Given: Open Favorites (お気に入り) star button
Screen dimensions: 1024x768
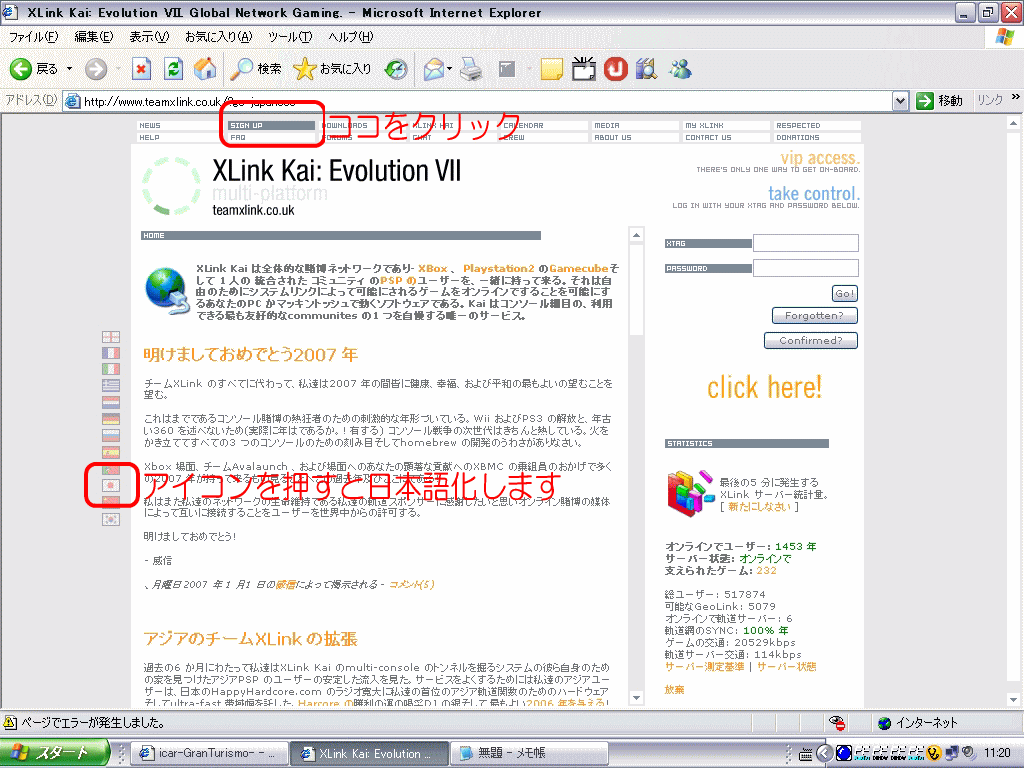Looking at the screenshot, I should point(332,69).
